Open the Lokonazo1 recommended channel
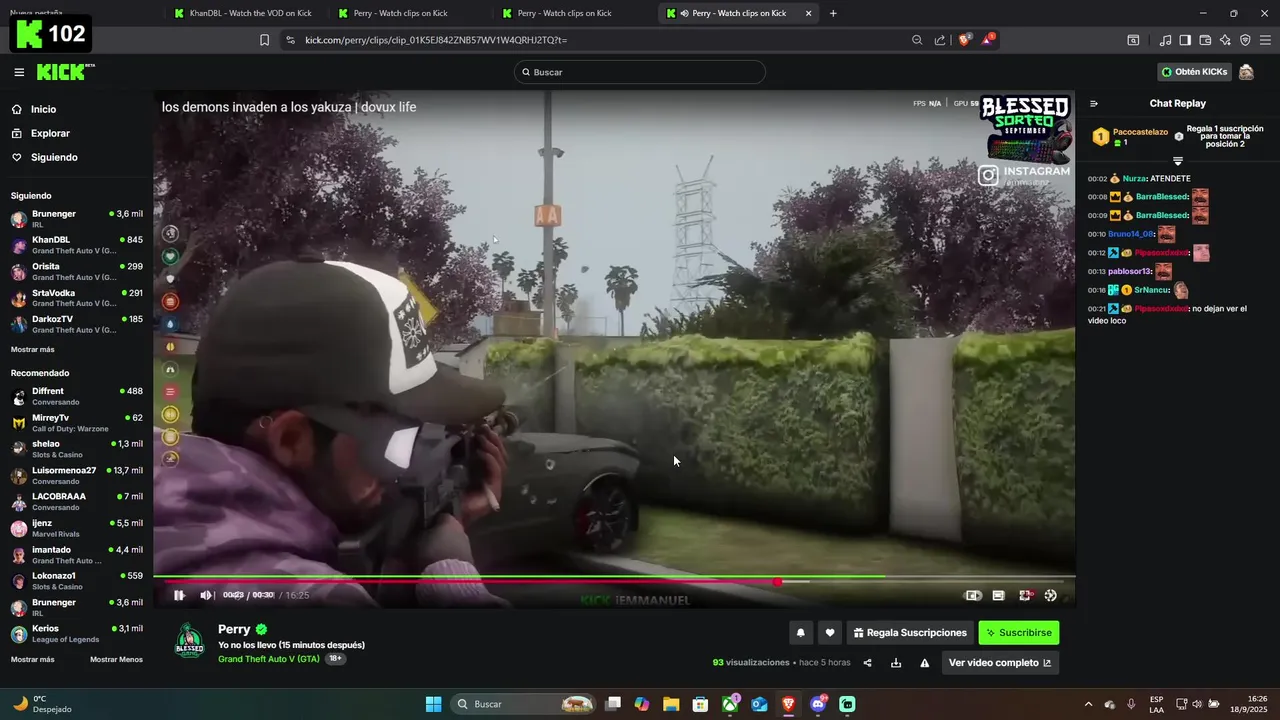 [x=77, y=581]
